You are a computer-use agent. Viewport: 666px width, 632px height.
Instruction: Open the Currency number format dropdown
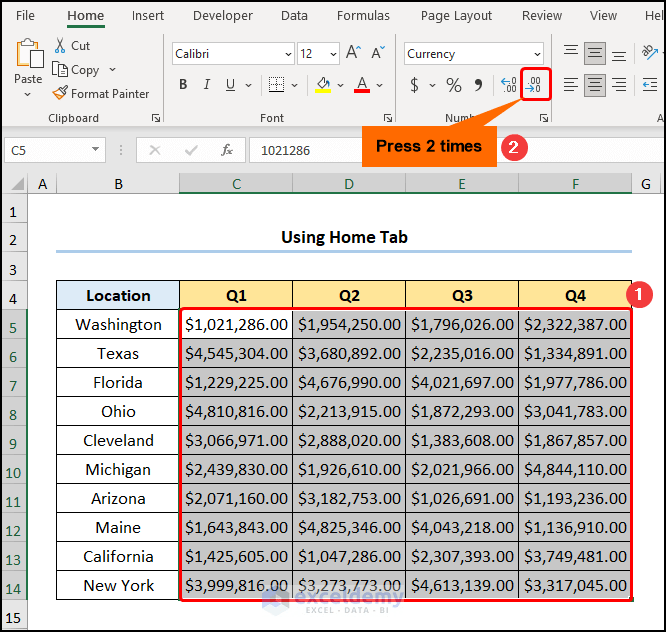[537, 54]
